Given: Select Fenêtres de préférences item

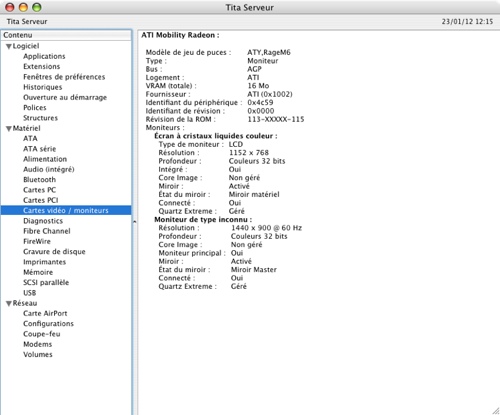Looking at the screenshot, I should [64, 77].
